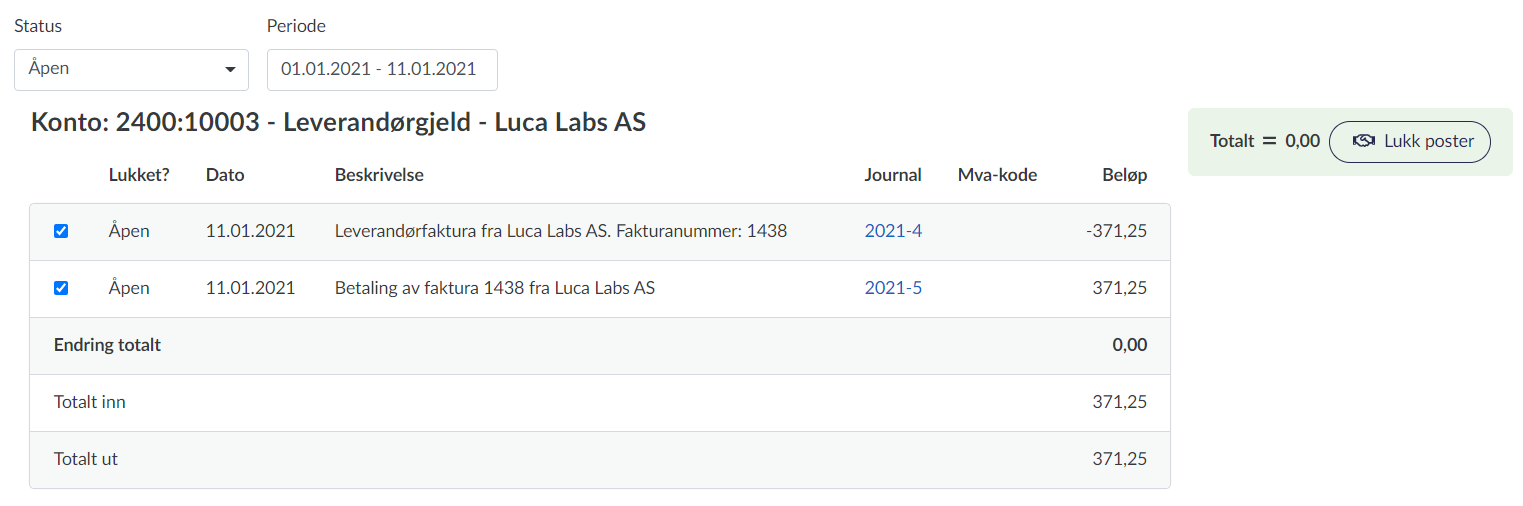This screenshot has width=1523, height=506.
Task: Uncheck the Betaling av faktura row checkbox
Action: [x=61, y=288]
